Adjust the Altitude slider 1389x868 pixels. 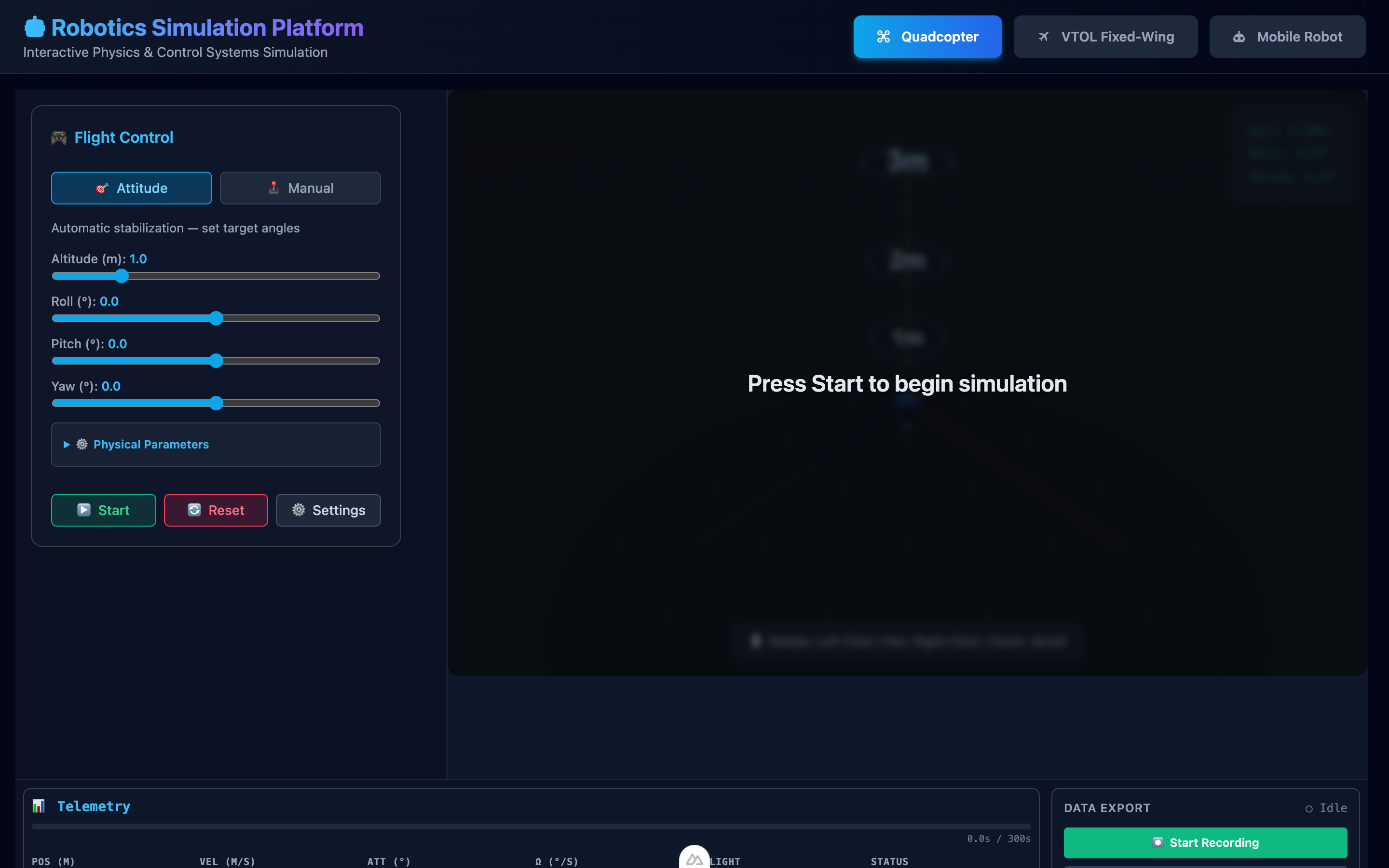coord(216,276)
